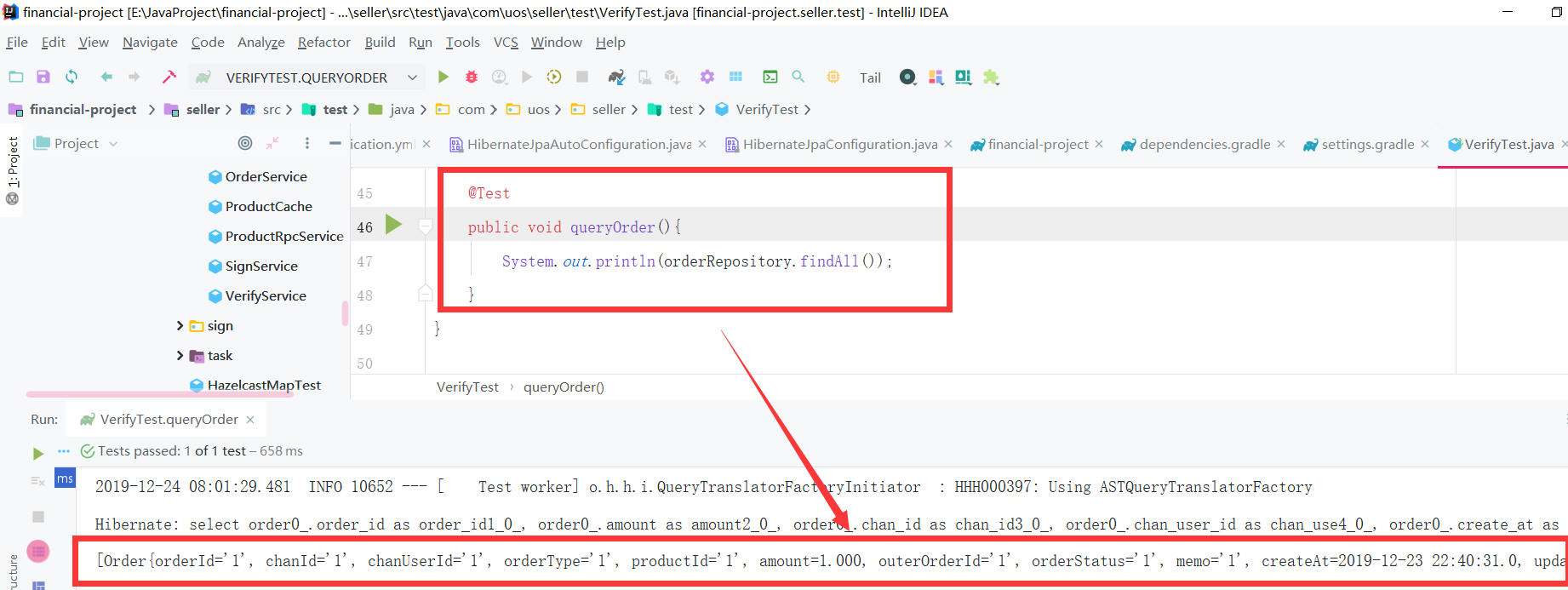The width and height of the screenshot is (1568, 590).
Task: Open the terminal icon in toolbar
Action: click(x=770, y=77)
